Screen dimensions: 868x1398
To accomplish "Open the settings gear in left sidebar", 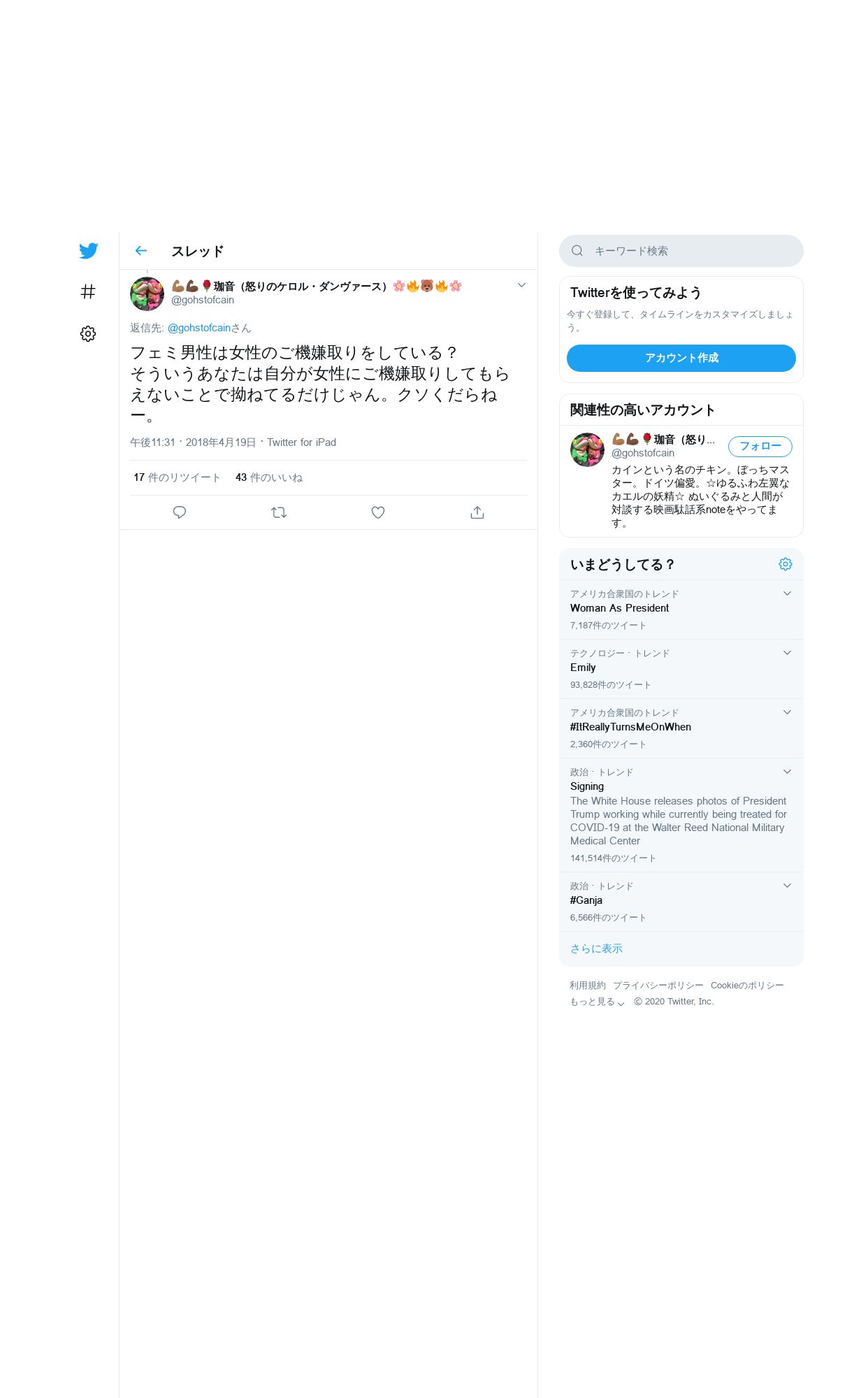I will tap(88, 333).
